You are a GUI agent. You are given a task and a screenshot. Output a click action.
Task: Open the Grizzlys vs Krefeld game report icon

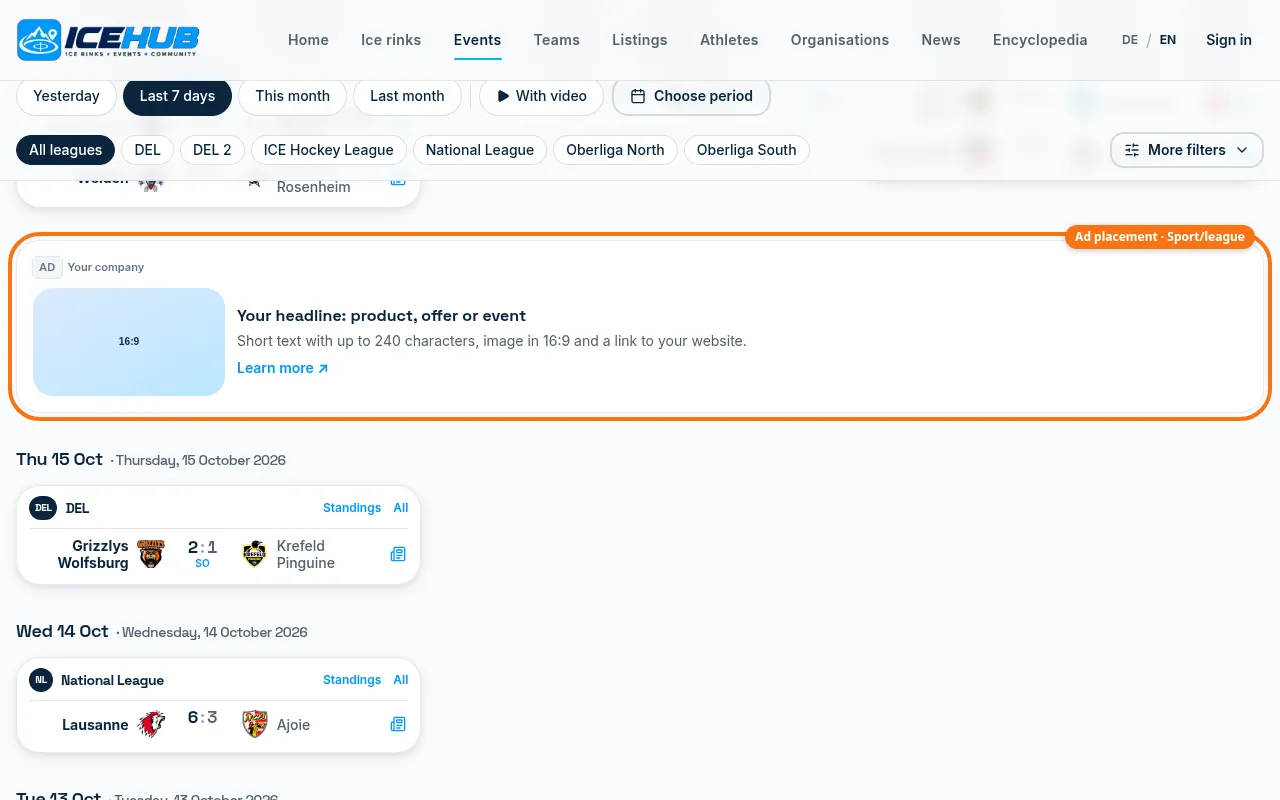coord(398,554)
